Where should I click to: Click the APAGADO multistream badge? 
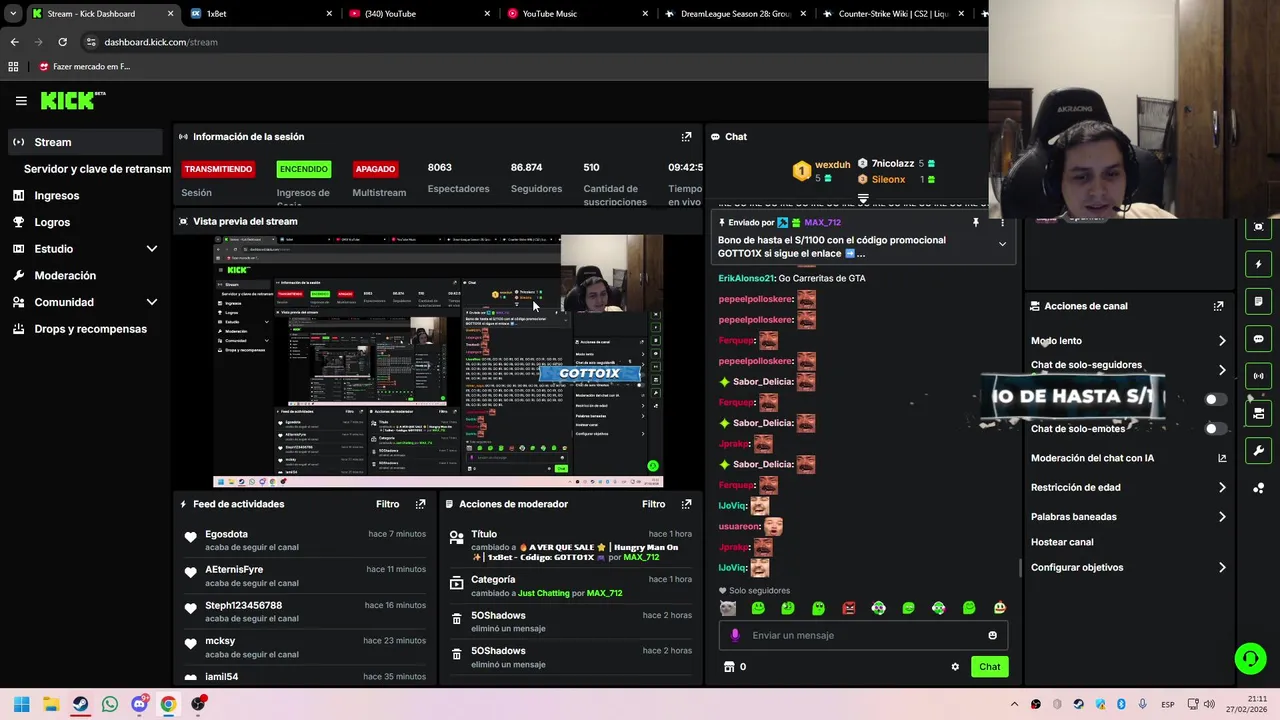(375, 169)
